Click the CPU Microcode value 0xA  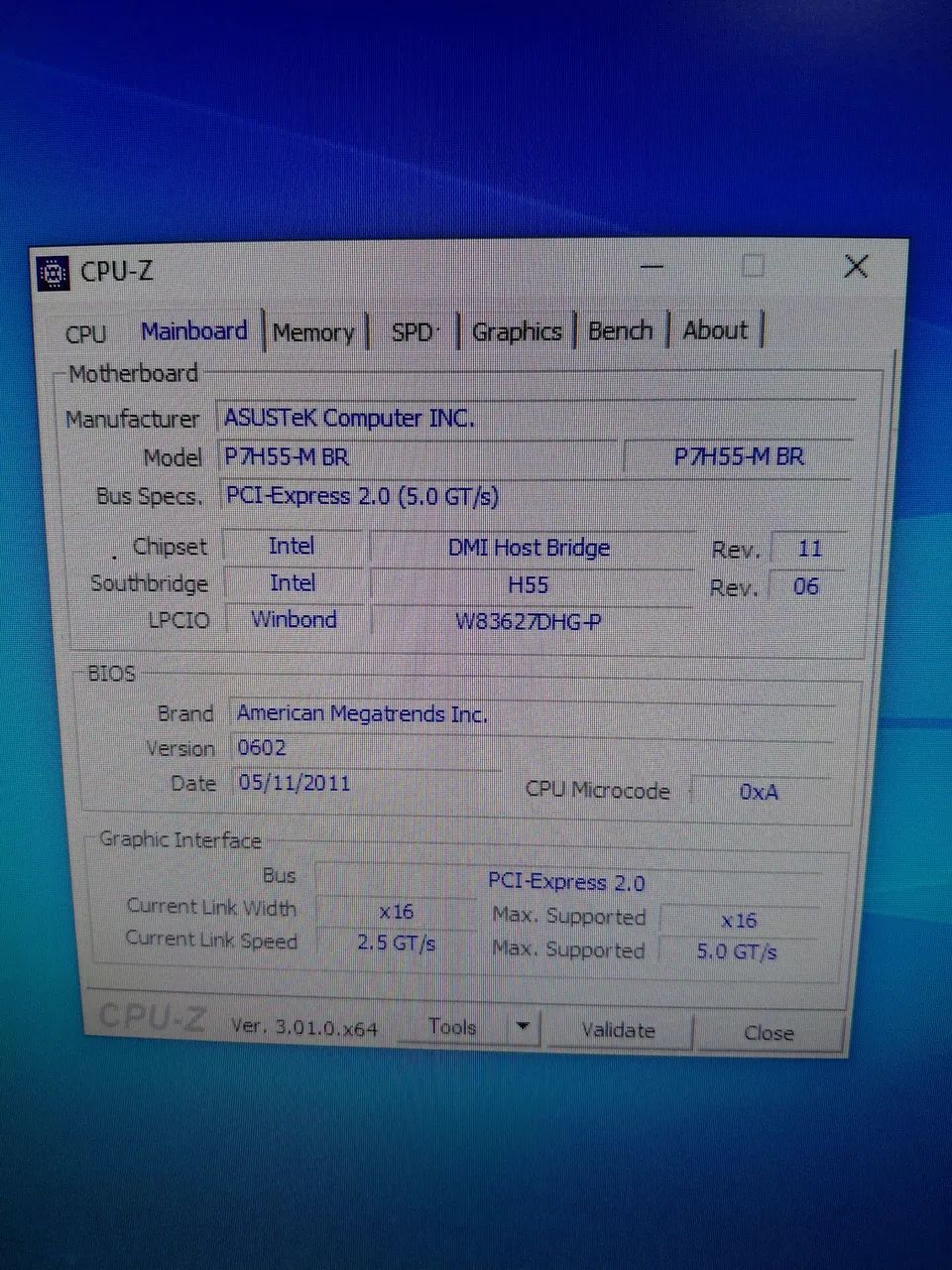(759, 792)
